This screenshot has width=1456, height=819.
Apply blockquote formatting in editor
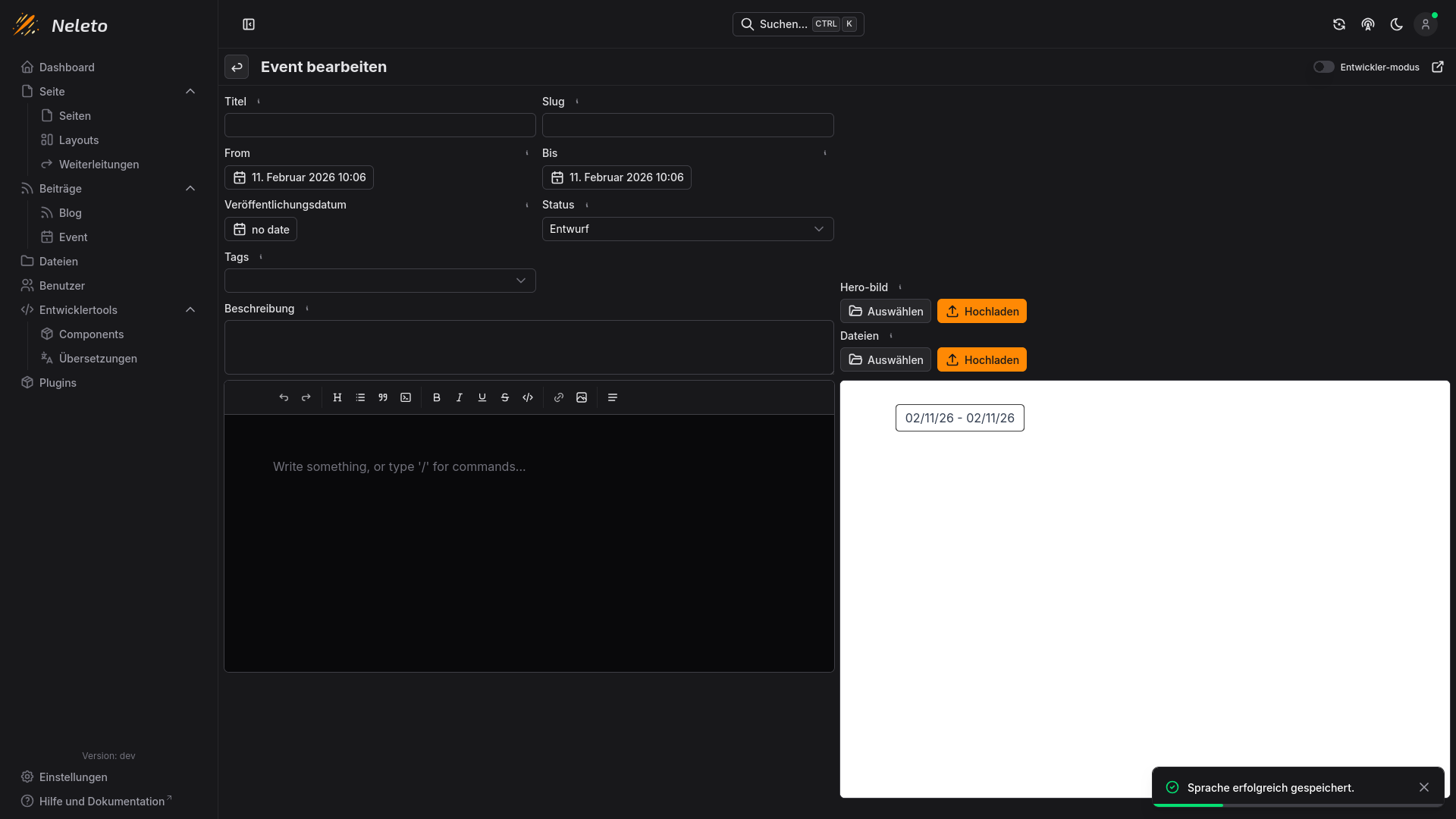pyautogui.click(x=383, y=397)
